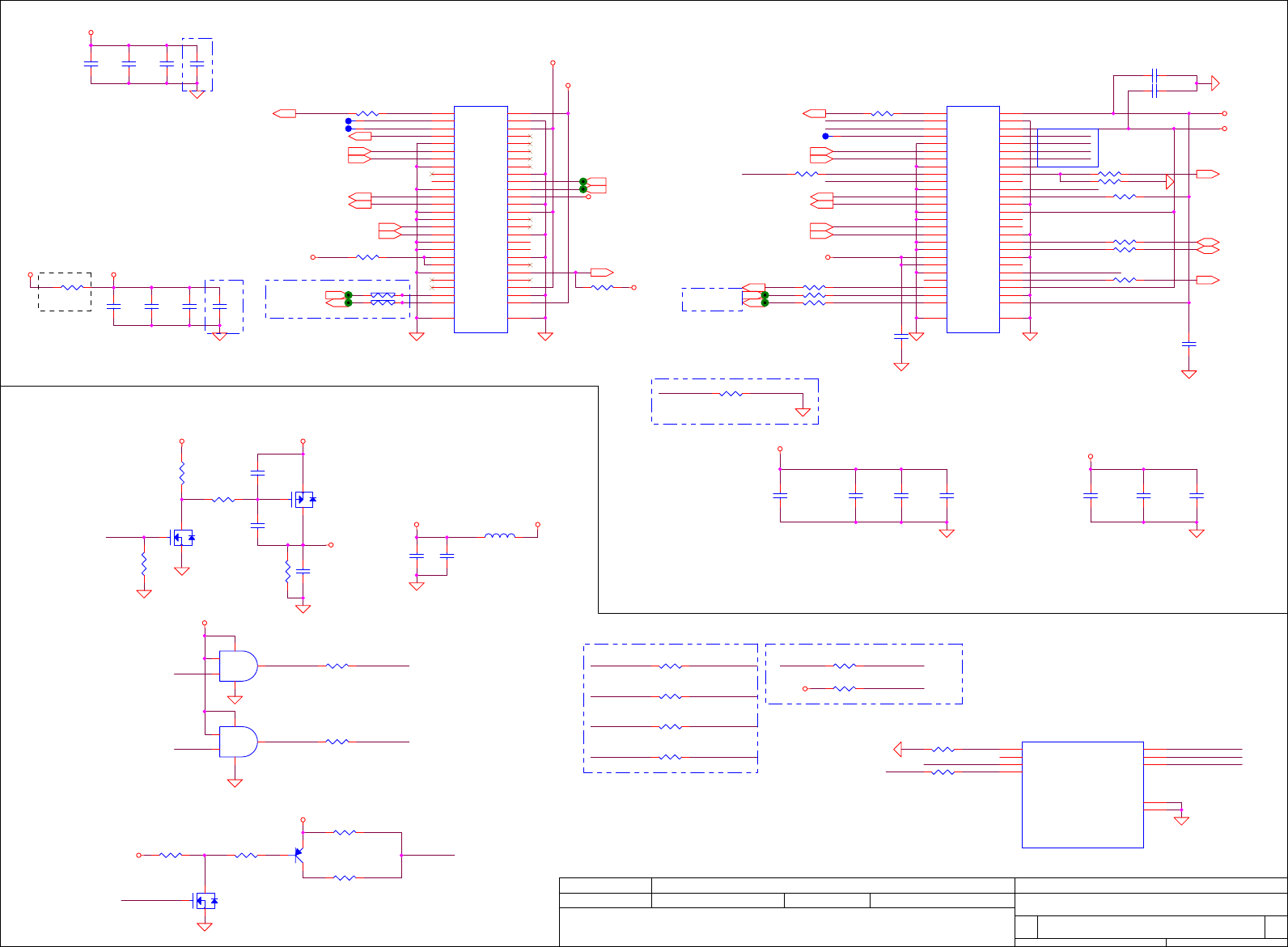Click the bottom resistor in the four-resistor box
This screenshot has height=947, width=1288.
click(x=671, y=757)
